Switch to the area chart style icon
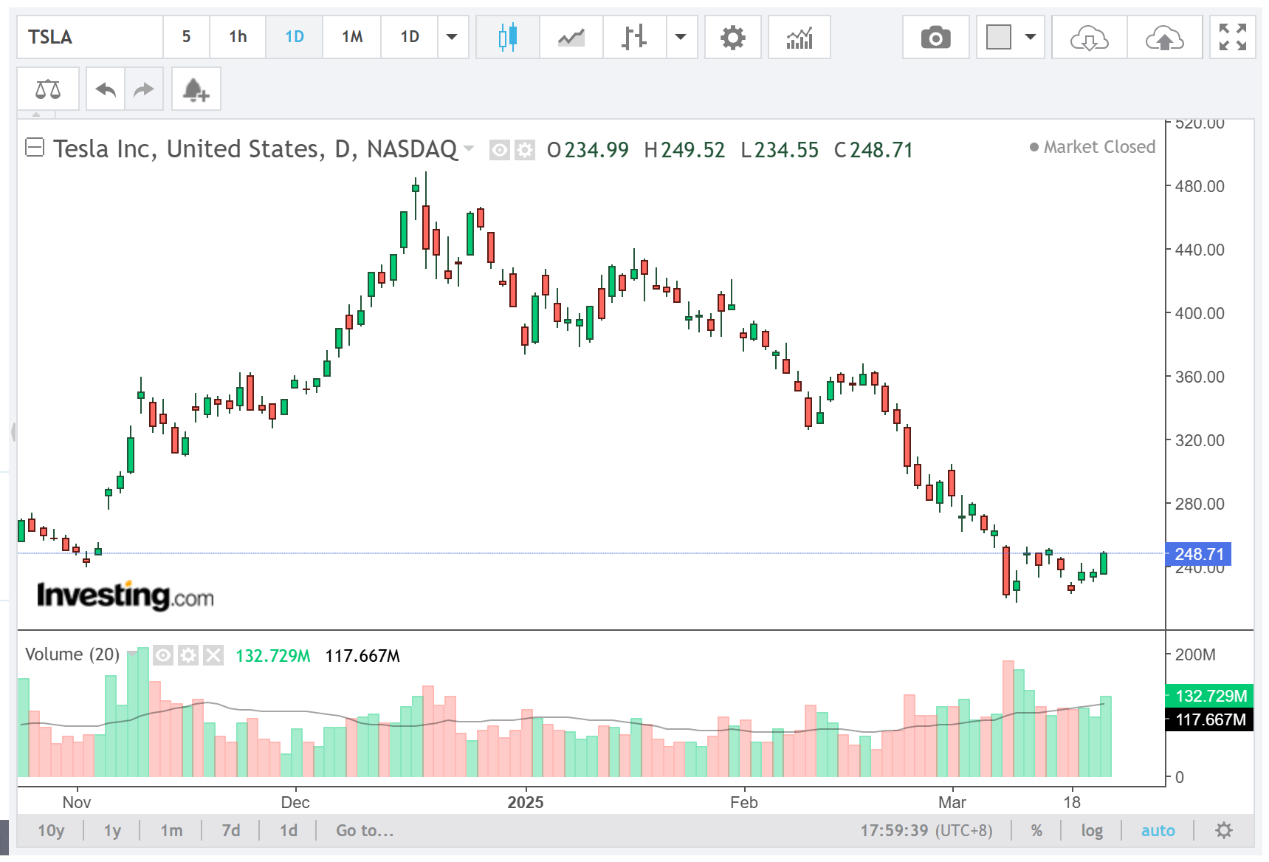This screenshot has height=862, width=1269. [571, 38]
